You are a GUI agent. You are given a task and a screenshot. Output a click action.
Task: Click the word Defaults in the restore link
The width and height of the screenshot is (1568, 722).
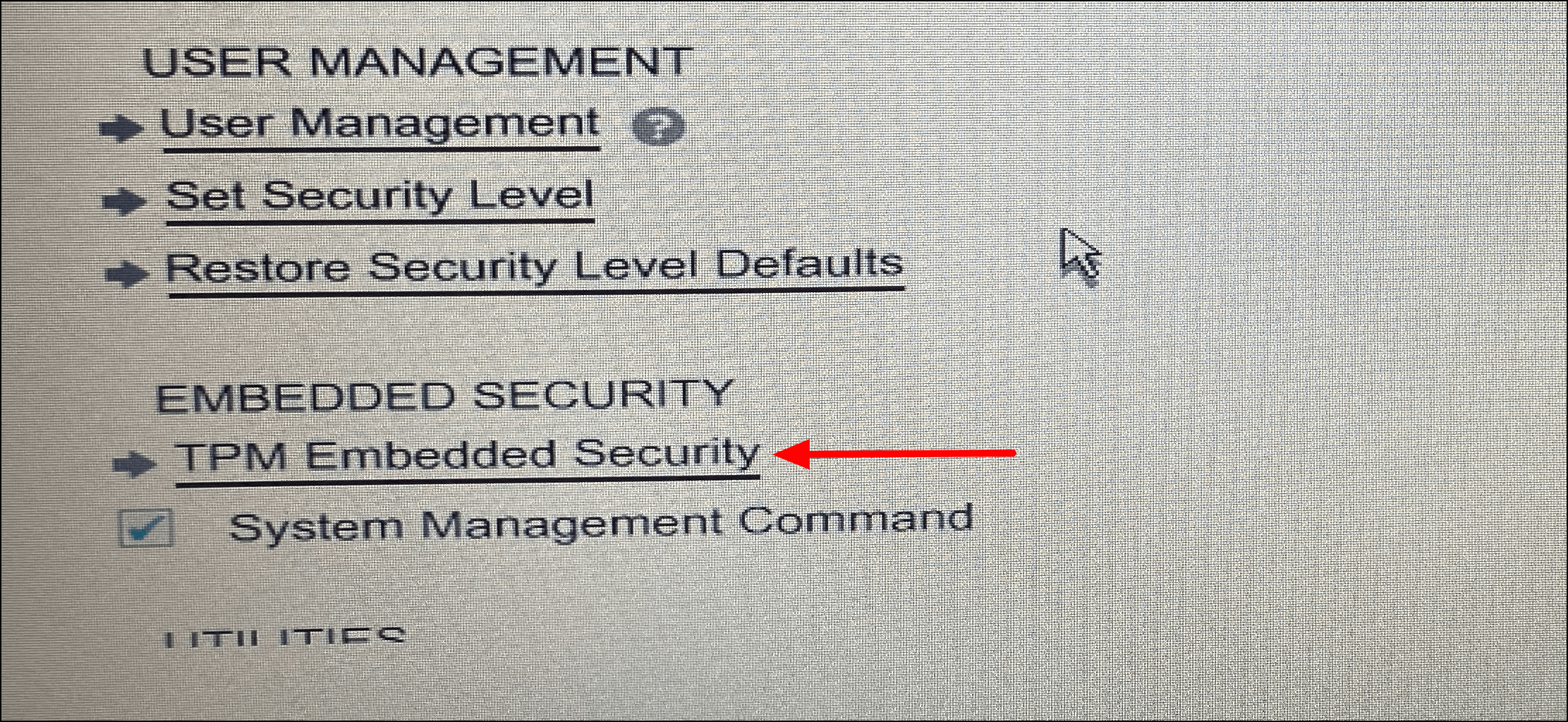point(810,263)
